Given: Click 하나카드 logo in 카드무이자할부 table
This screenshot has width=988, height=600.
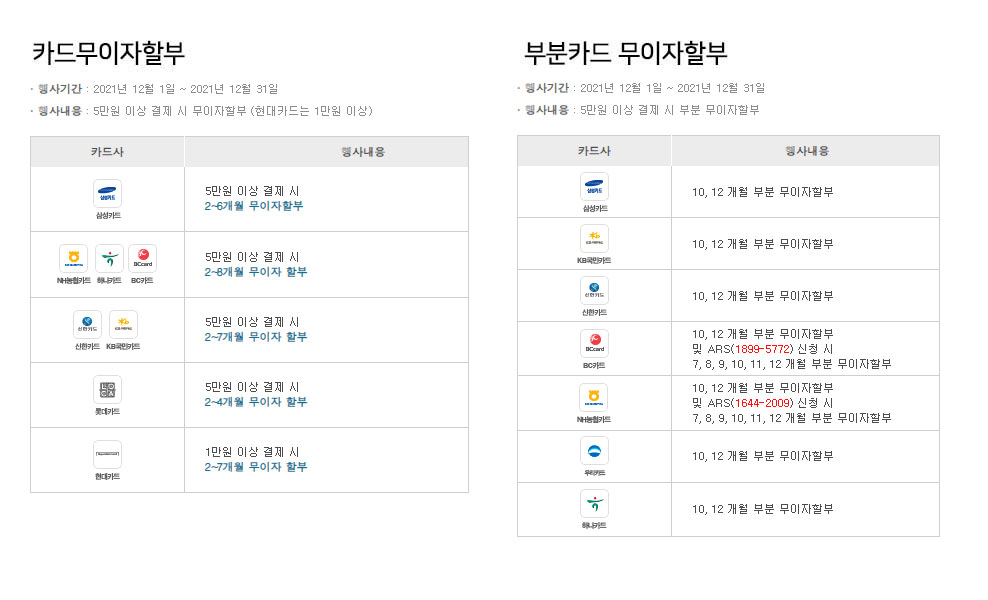Looking at the screenshot, I should point(109,259).
